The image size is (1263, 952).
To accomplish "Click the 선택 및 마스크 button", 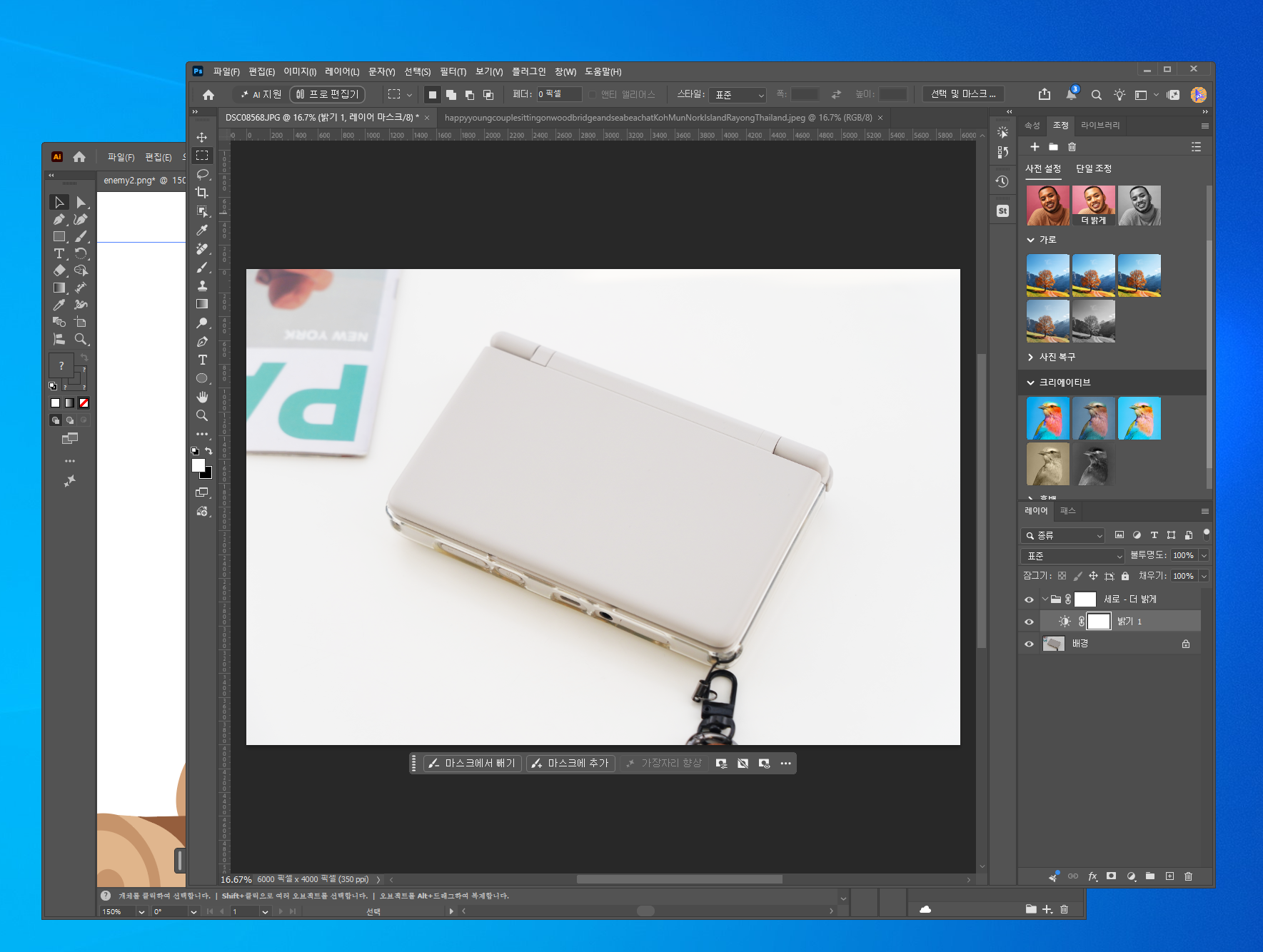I will click(963, 94).
